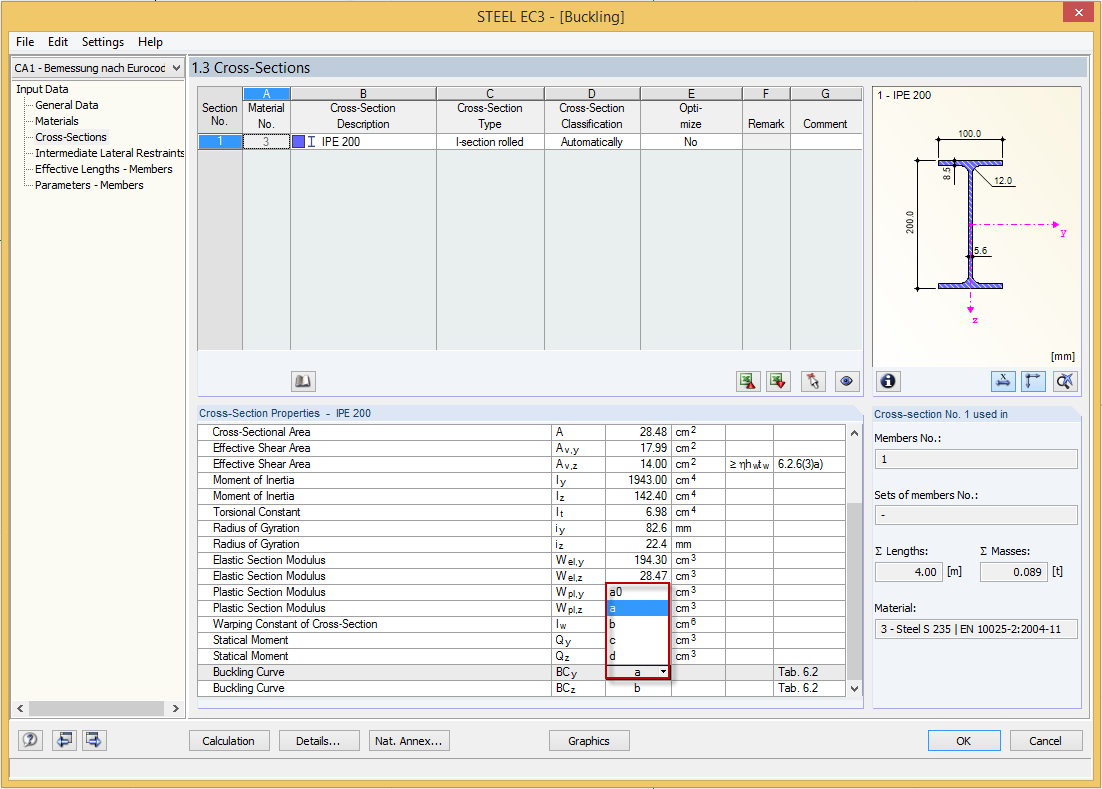Click the Graphics button
The width and height of the screenshot is (1102, 789).
(589, 741)
